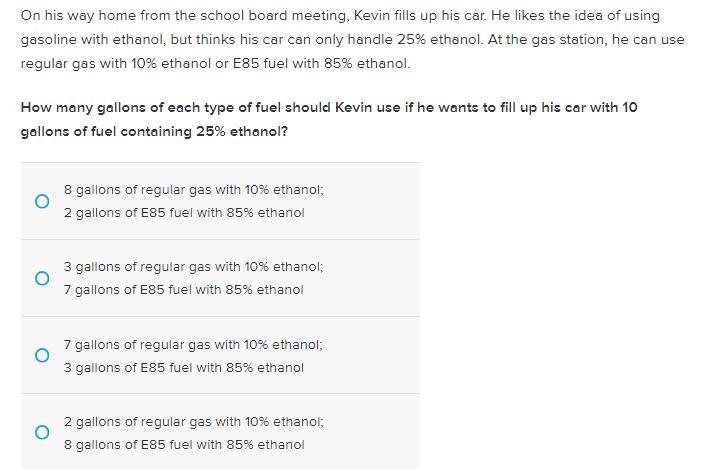Choose radio button for 7 gallons regular gas
This screenshot has height=469, width=724.
42,355
